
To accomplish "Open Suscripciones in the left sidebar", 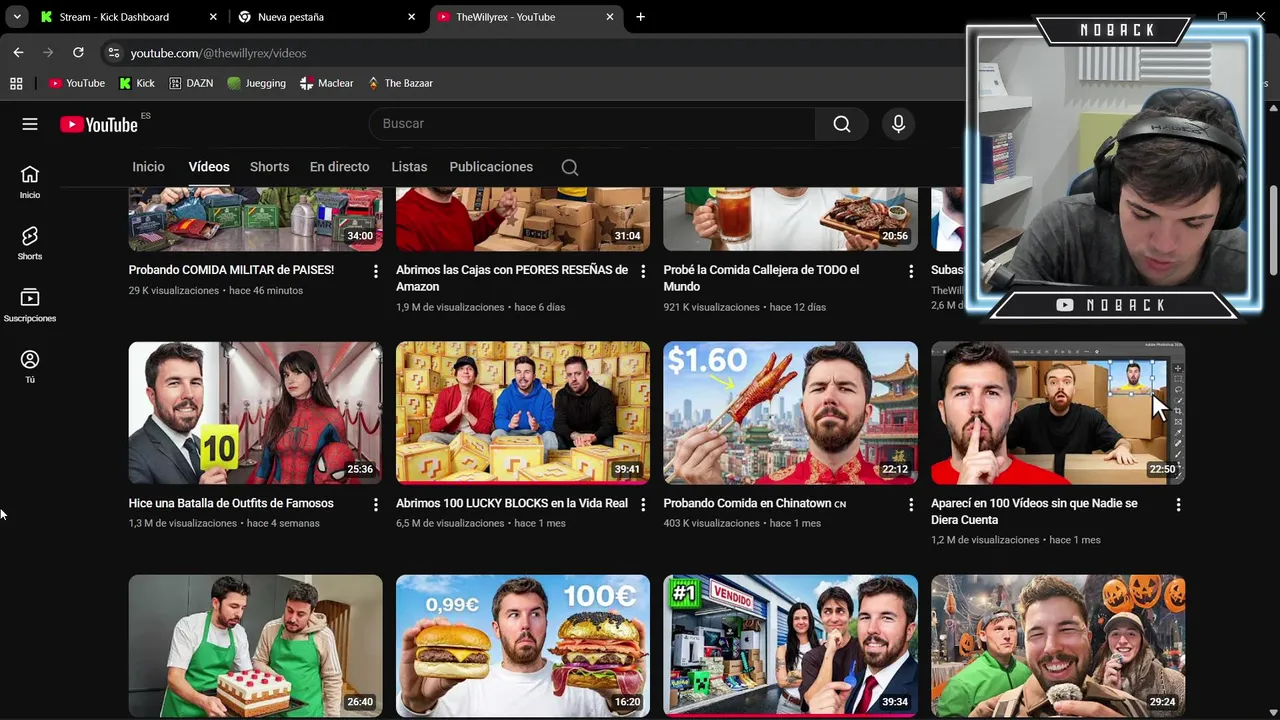I will pyautogui.click(x=30, y=305).
